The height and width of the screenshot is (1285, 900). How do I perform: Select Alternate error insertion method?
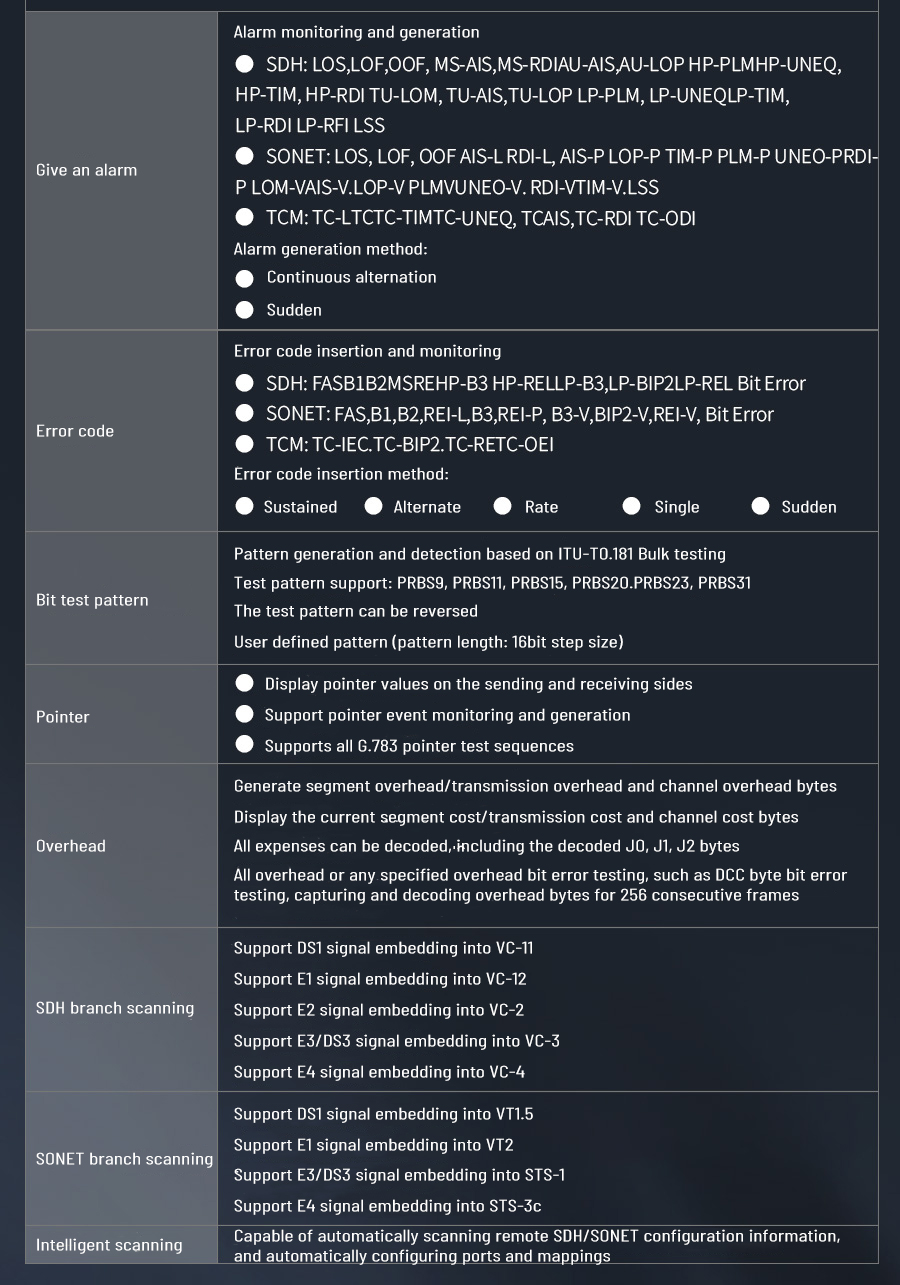coord(374,506)
